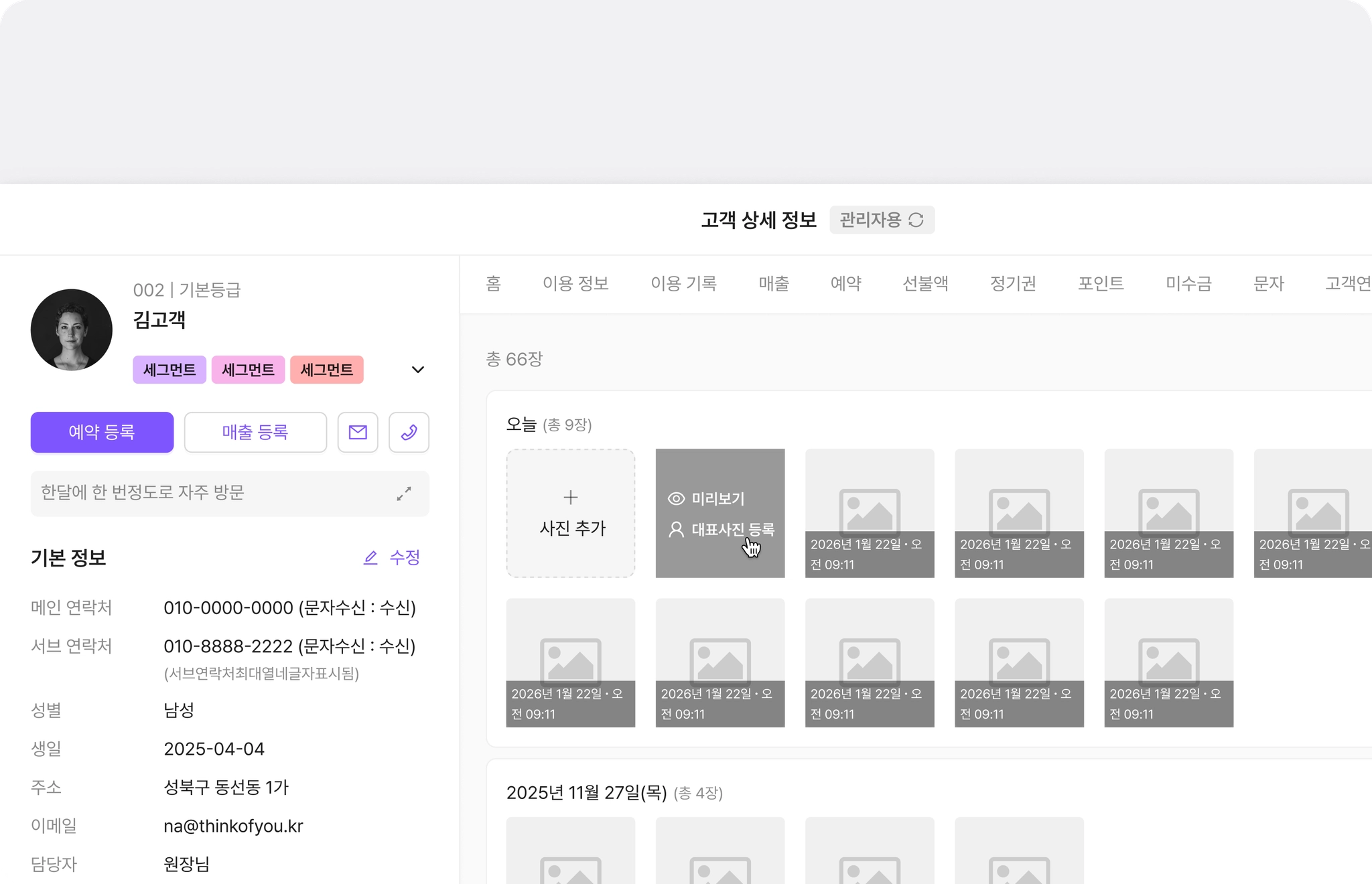This screenshot has height=884, width=1372.
Task: Toggle the 관리자용 mode badge
Action: [871, 220]
